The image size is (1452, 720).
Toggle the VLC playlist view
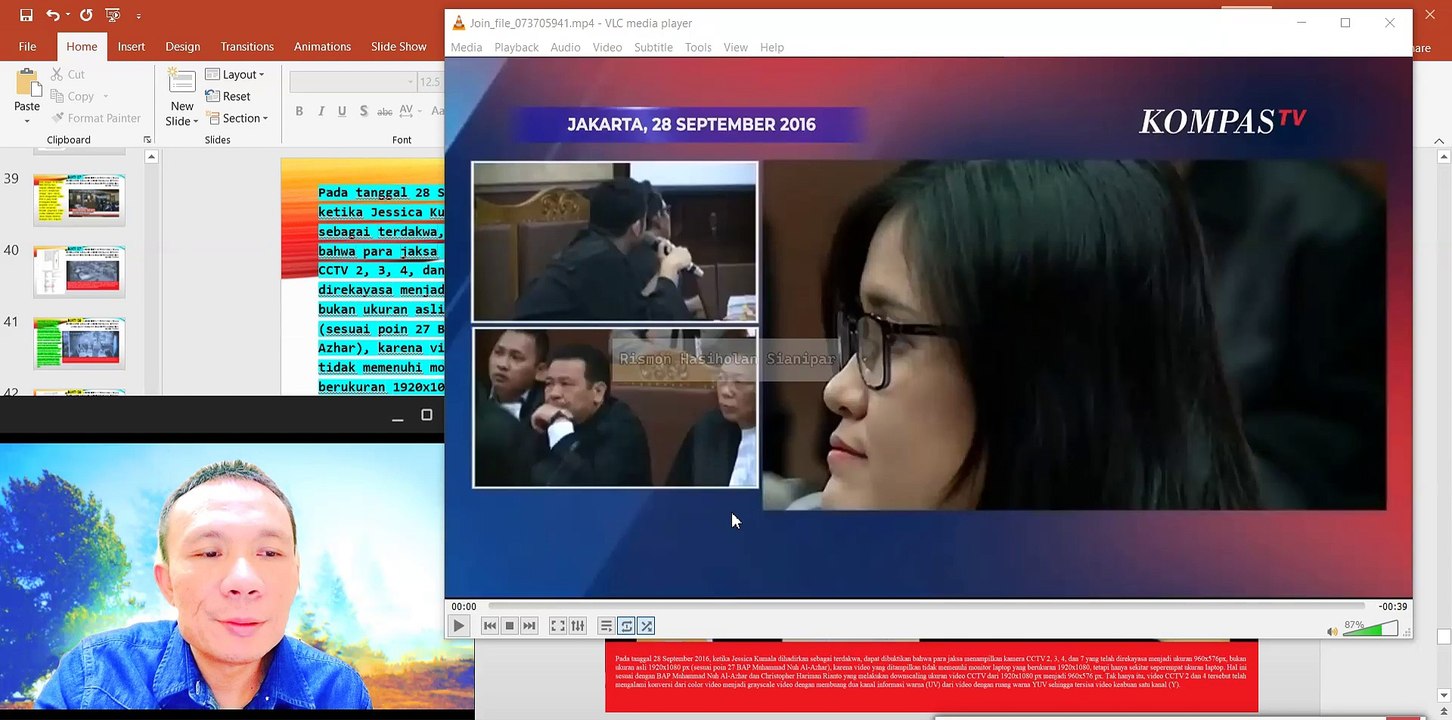point(606,626)
